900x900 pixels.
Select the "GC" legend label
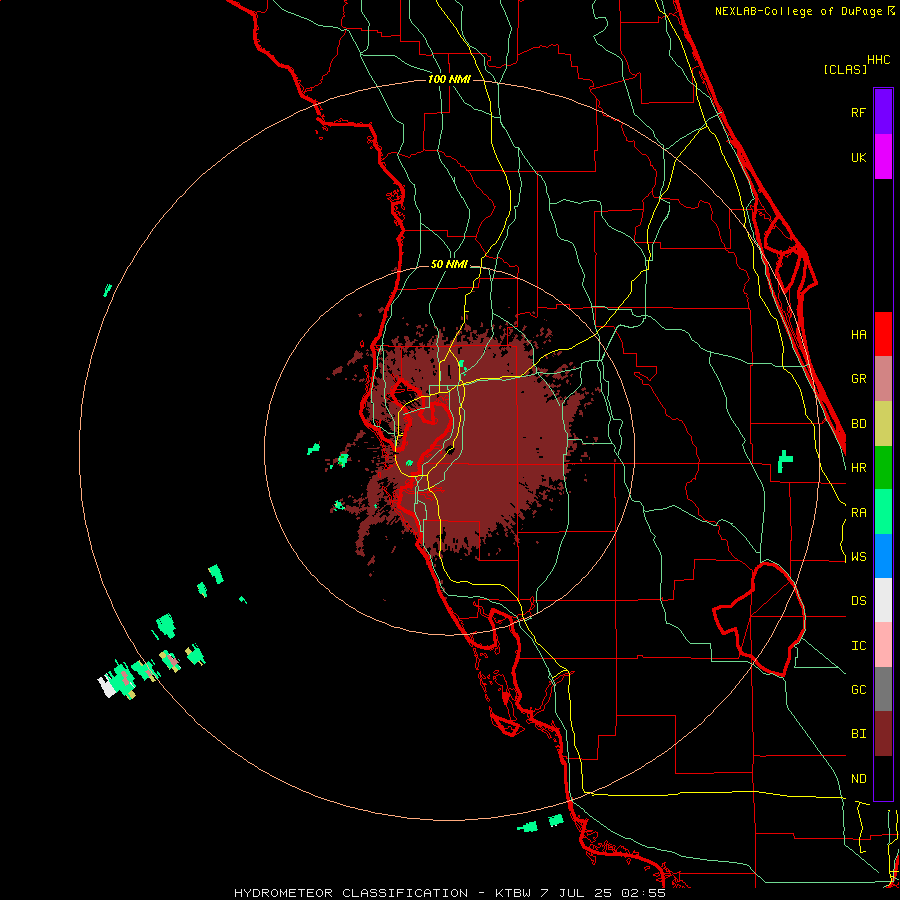tap(858, 690)
